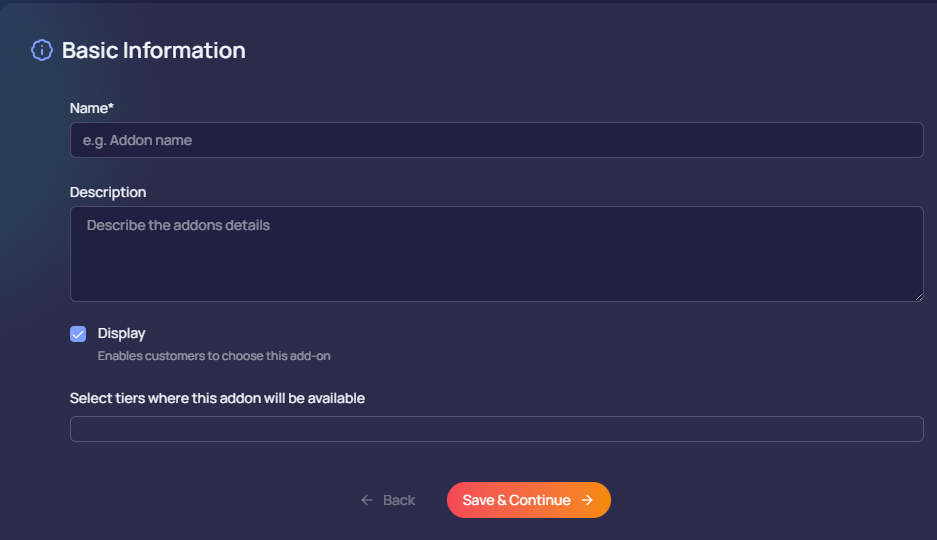Click the resize grip on the Description box

[x=917, y=295]
